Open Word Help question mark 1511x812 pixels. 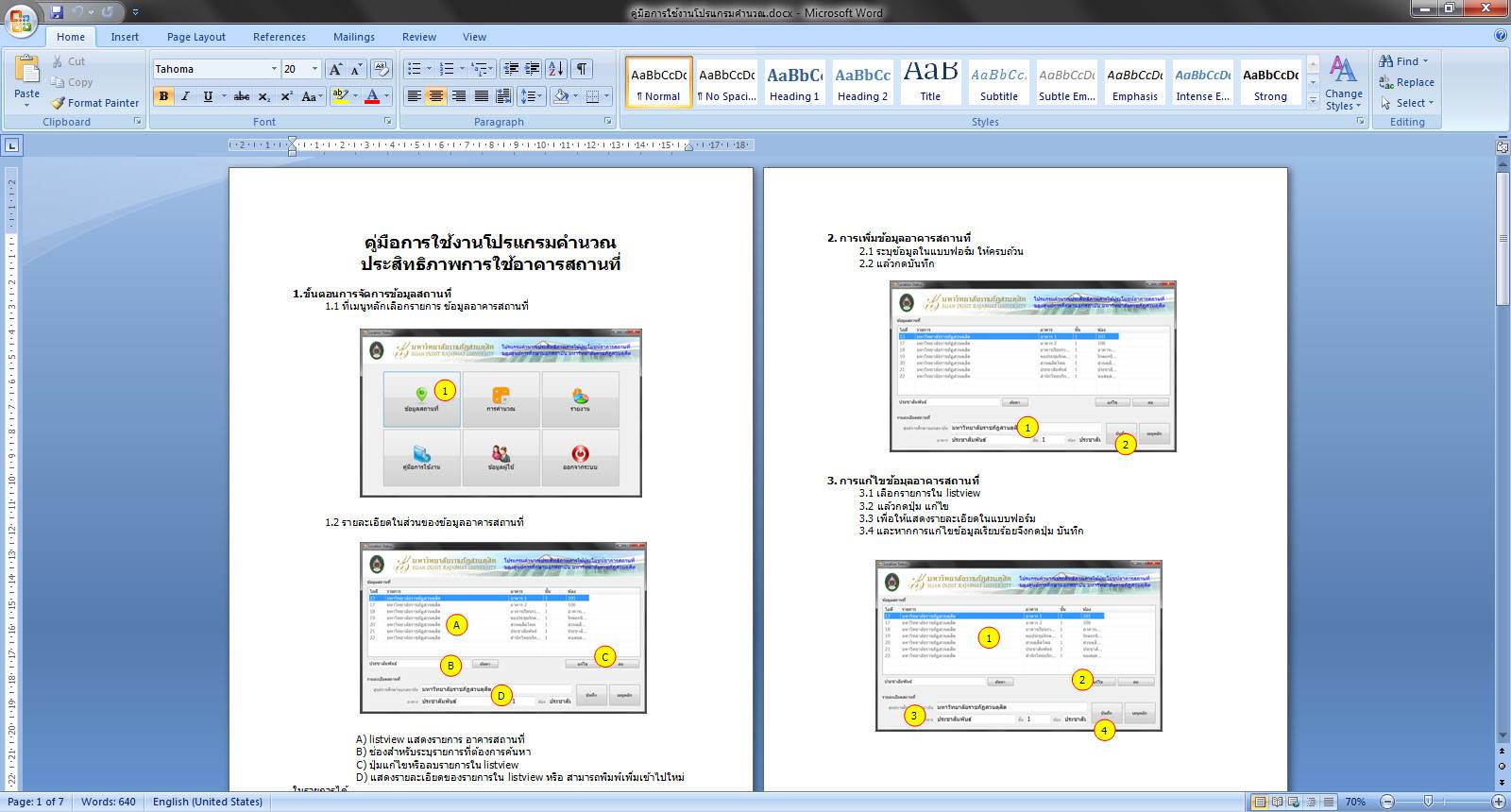pyautogui.click(x=1501, y=36)
